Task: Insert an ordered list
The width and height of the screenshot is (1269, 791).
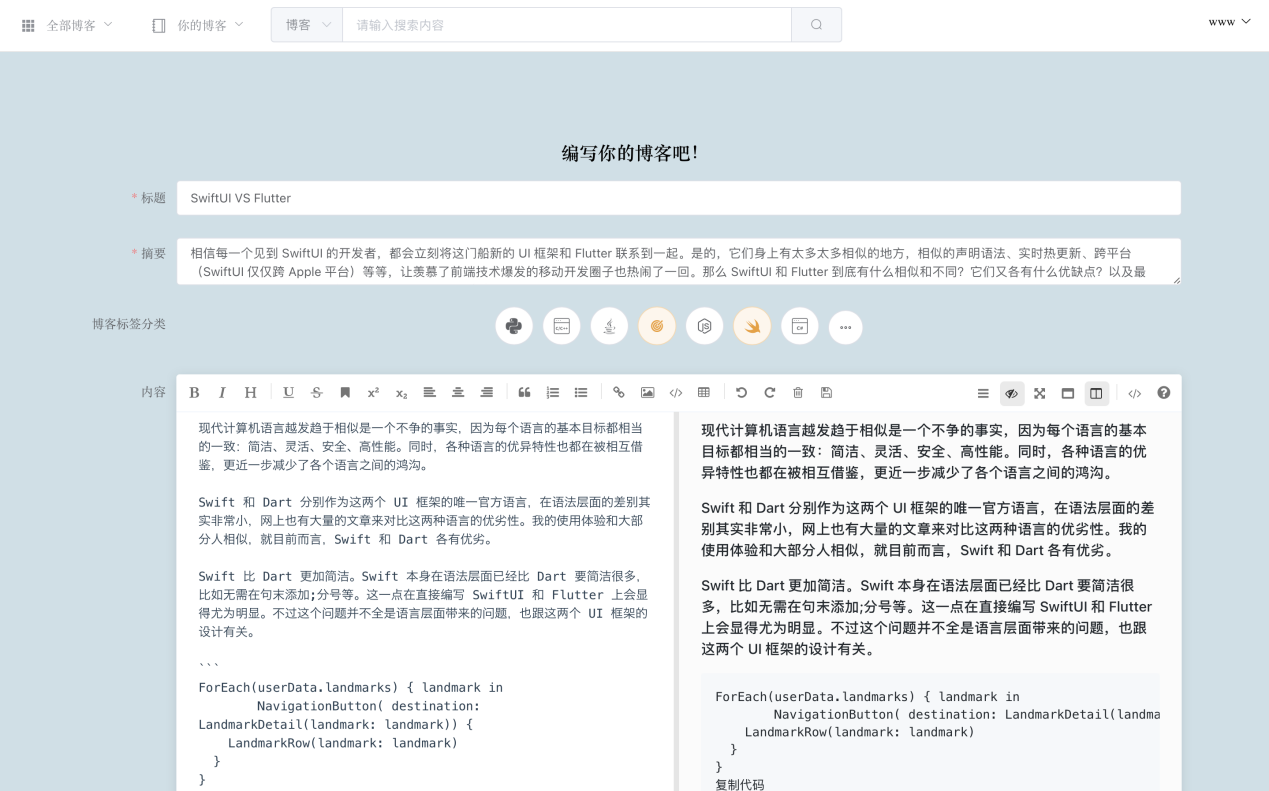Action: coord(552,393)
